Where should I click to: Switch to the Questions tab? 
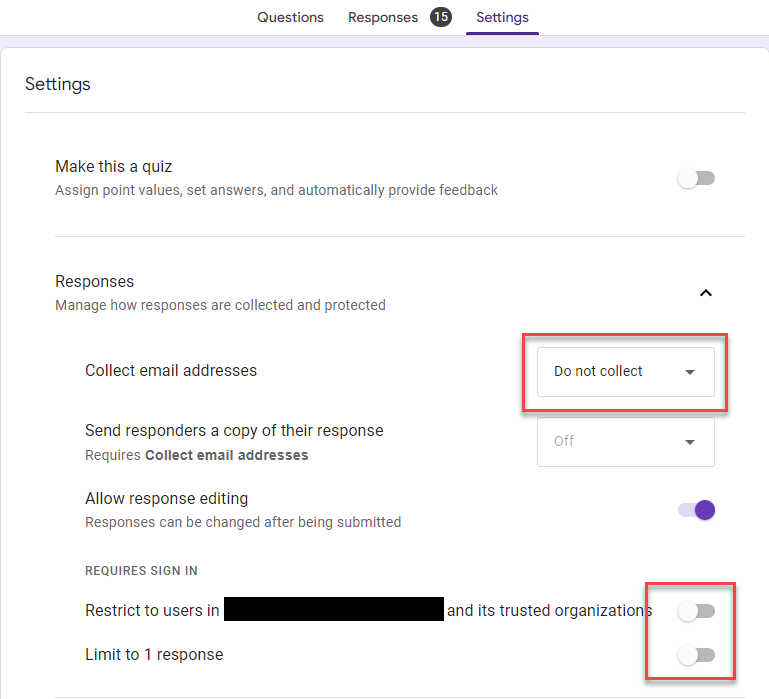pos(290,17)
